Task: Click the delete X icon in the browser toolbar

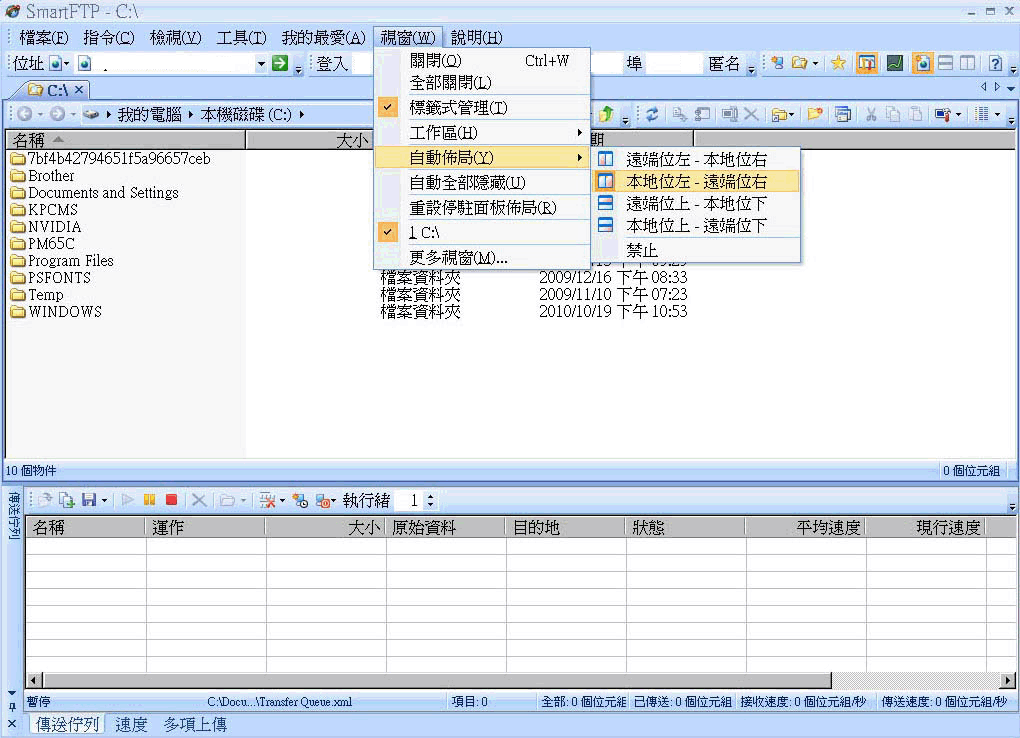Action: (x=751, y=115)
